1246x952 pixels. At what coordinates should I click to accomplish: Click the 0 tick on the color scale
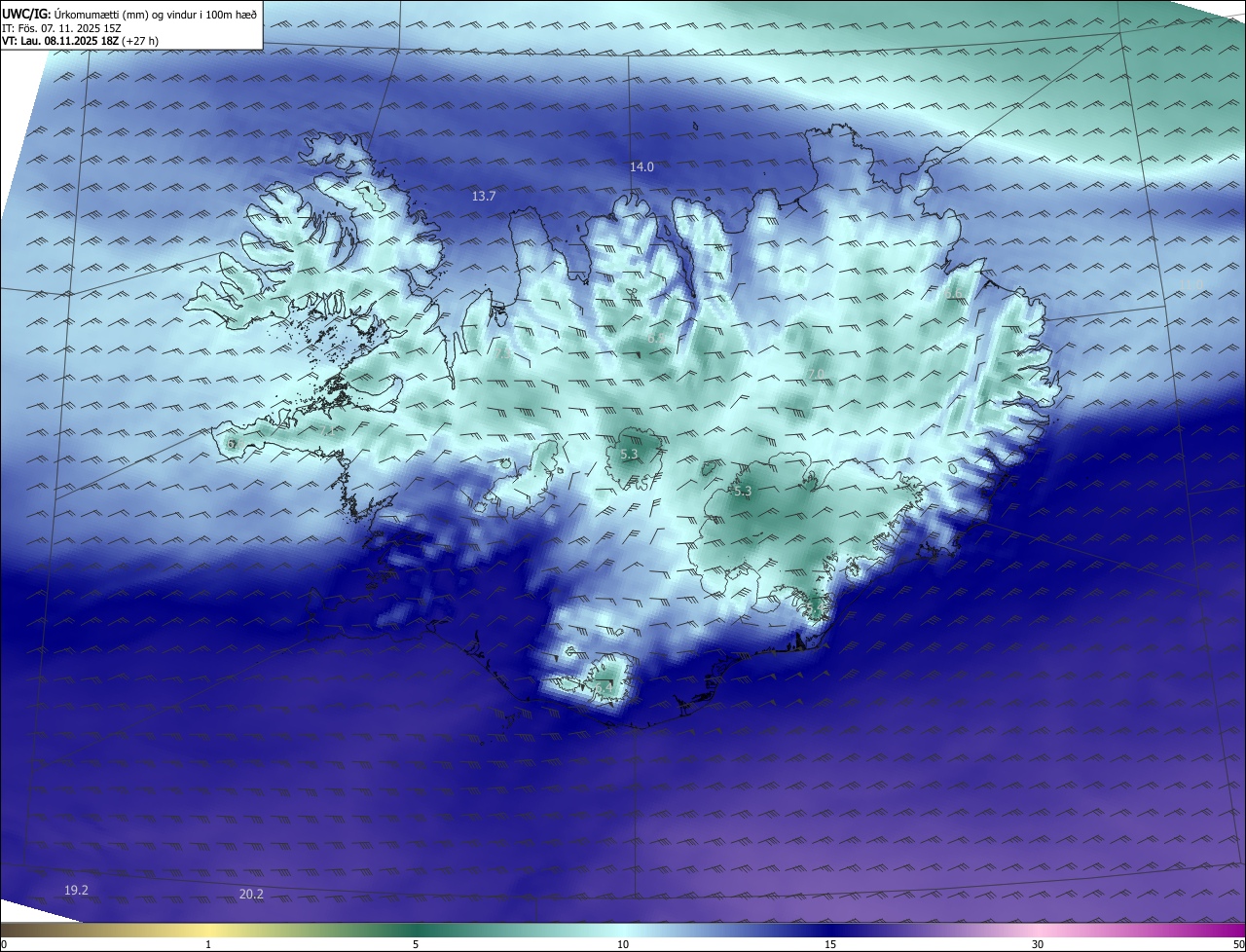coord(4,944)
